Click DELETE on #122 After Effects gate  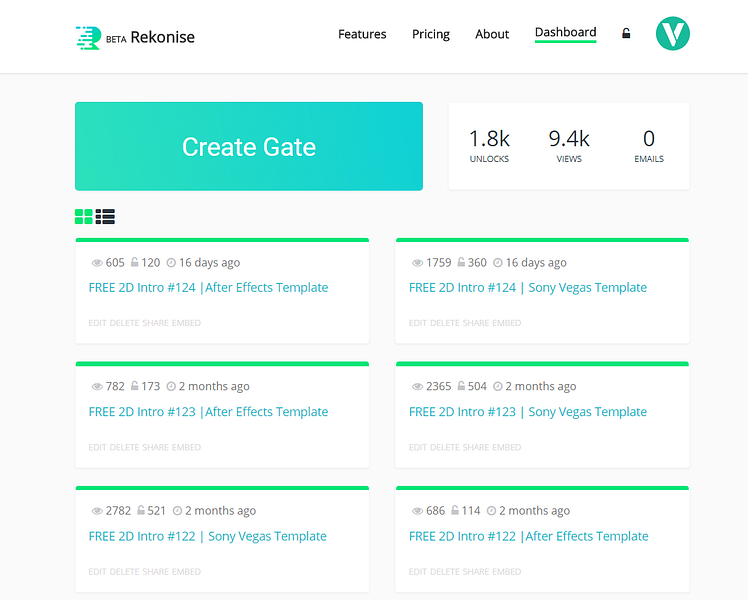tap(445, 571)
